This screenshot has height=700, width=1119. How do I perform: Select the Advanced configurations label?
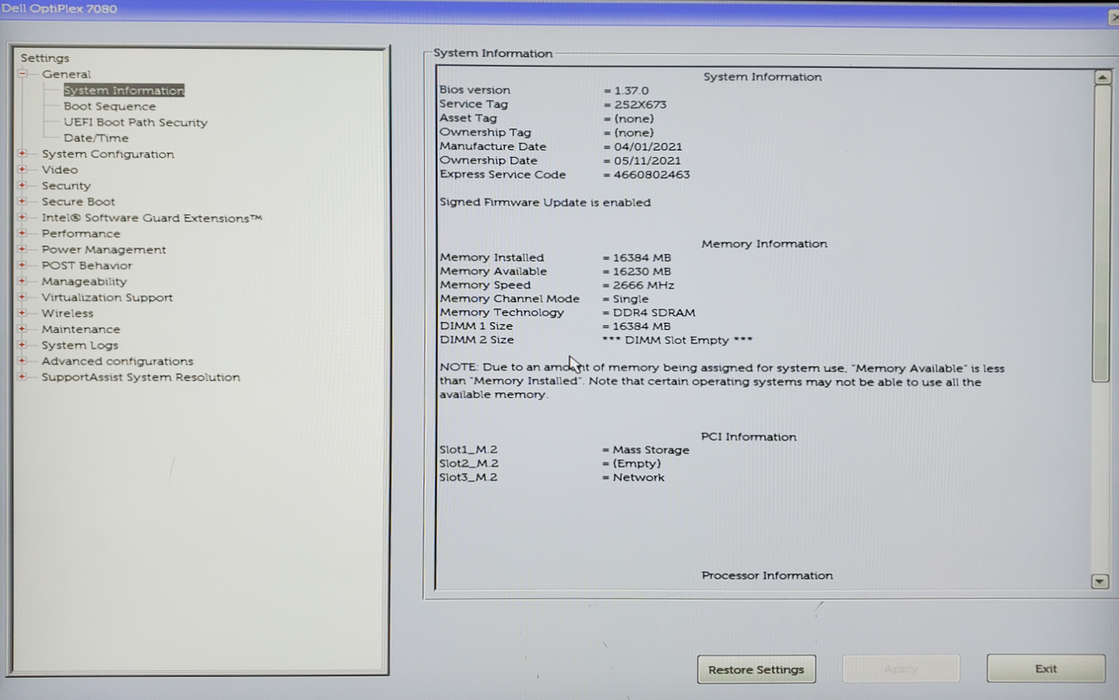point(117,361)
